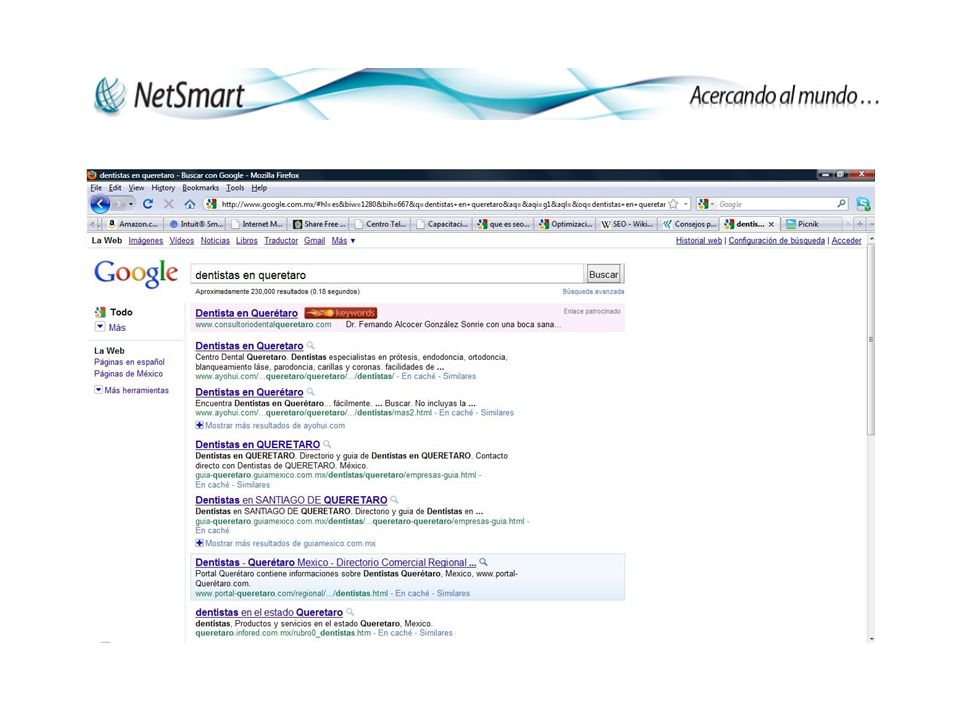This screenshot has height=720, width=960.
Task: Open the Libros link
Action: (x=247, y=241)
